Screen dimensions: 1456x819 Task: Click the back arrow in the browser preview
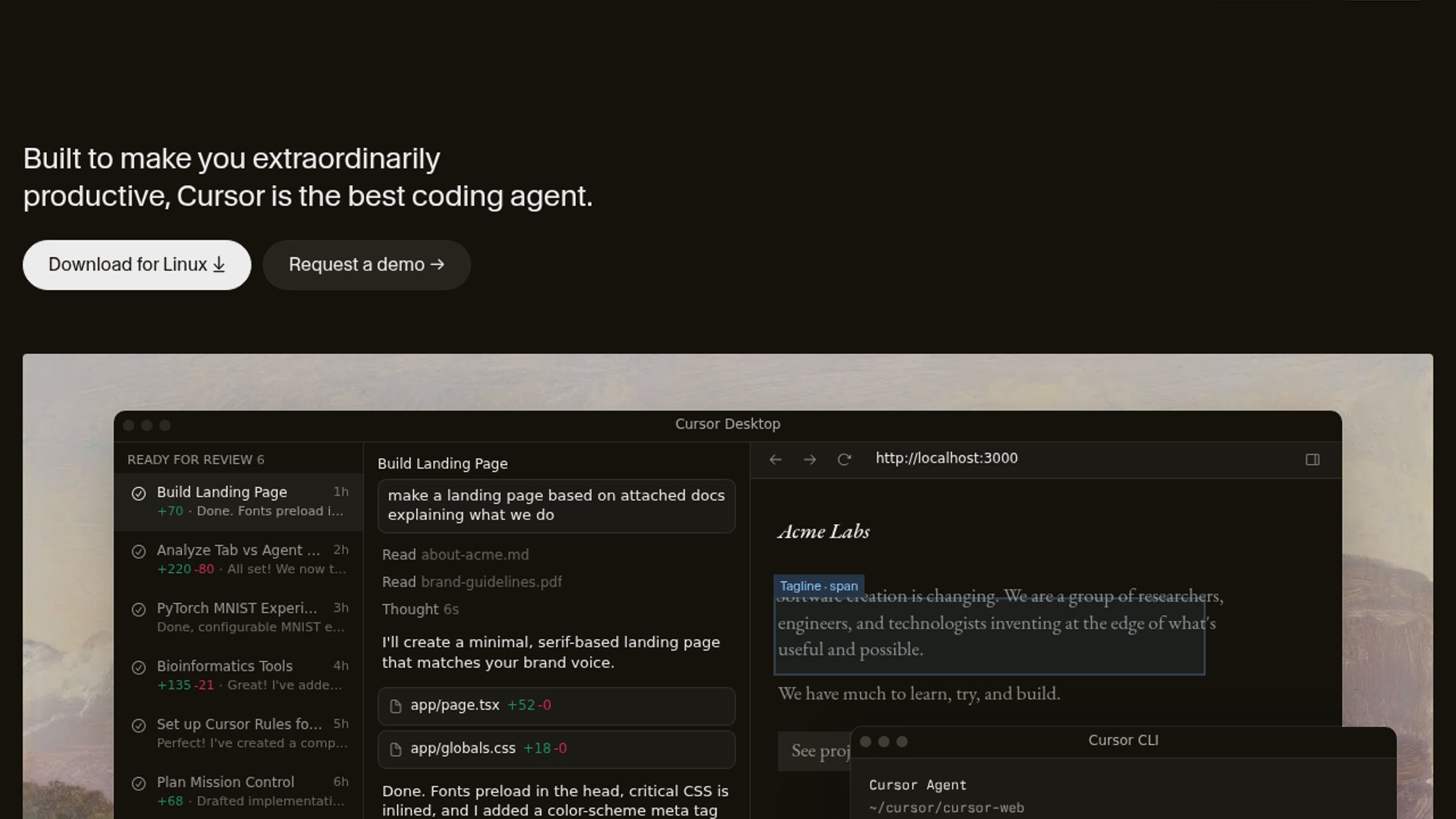click(775, 460)
